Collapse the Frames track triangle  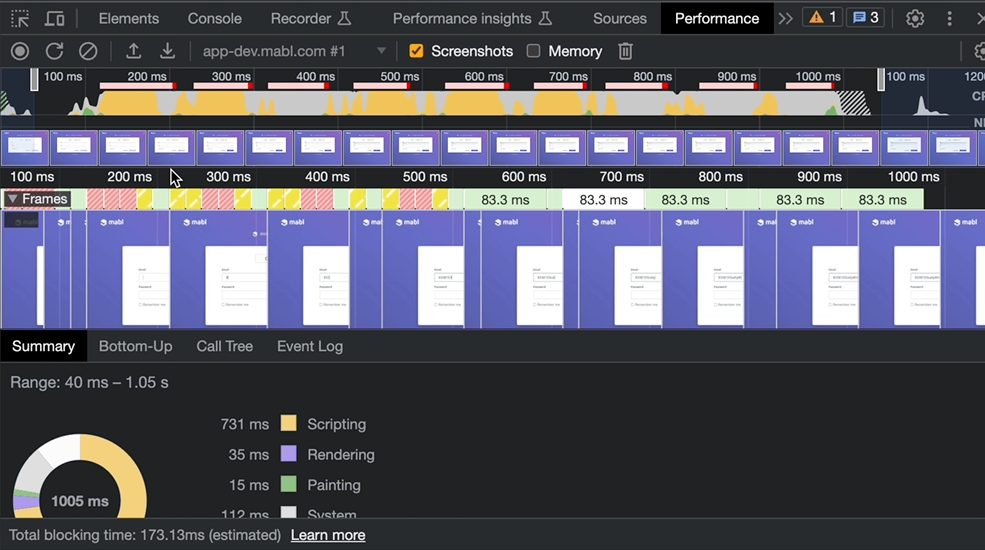pyautogui.click(x=12, y=199)
